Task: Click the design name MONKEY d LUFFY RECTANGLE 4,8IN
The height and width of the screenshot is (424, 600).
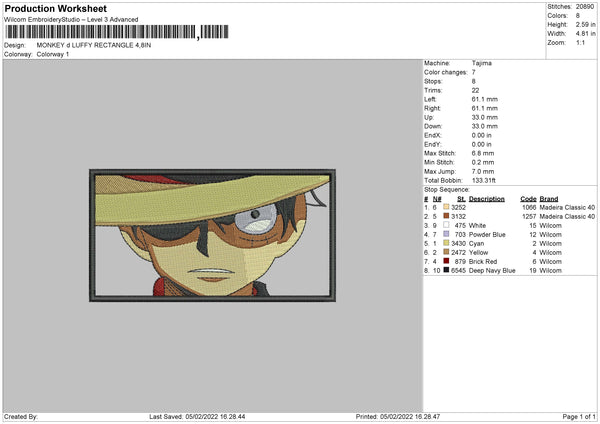Action: pos(94,45)
